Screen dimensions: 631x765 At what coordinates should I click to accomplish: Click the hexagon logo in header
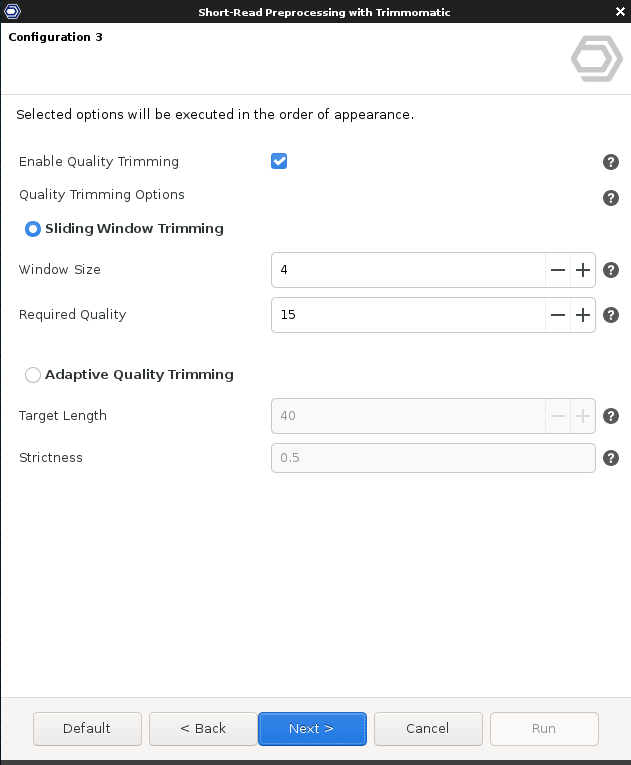click(x=596, y=61)
